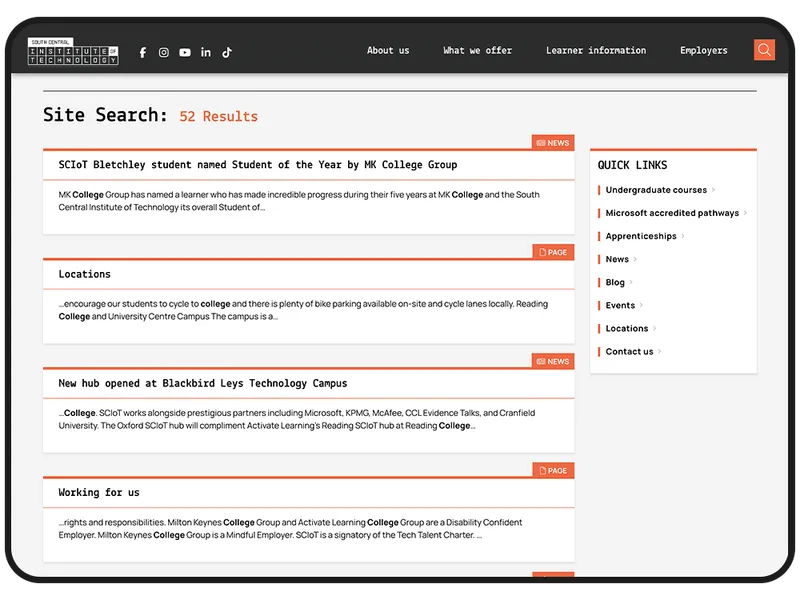
Task: Click the South Central Institute of Technology logo
Action: [73, 51]
